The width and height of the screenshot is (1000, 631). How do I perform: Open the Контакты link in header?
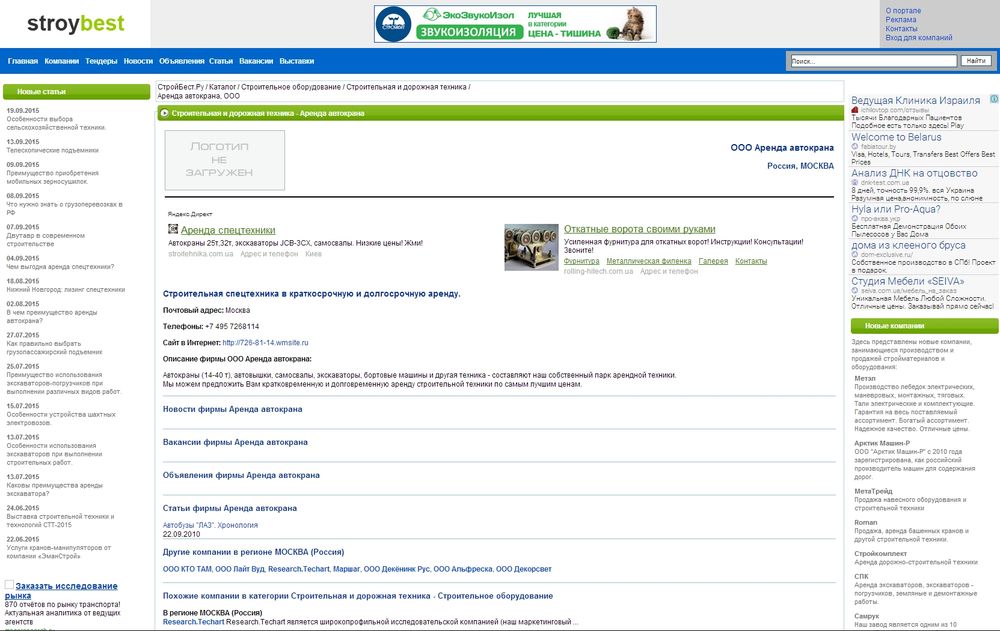point(901,29)
